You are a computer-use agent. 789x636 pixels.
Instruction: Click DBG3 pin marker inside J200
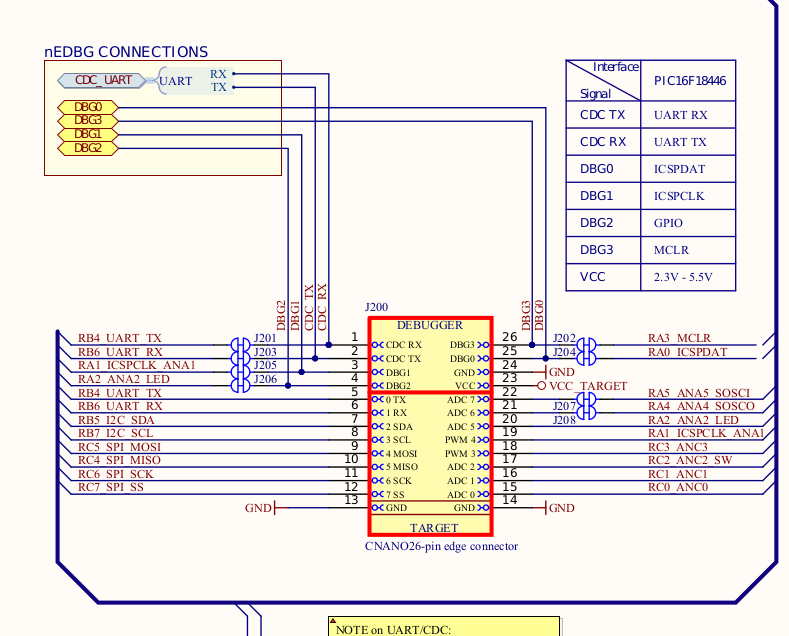coord(484,345)
